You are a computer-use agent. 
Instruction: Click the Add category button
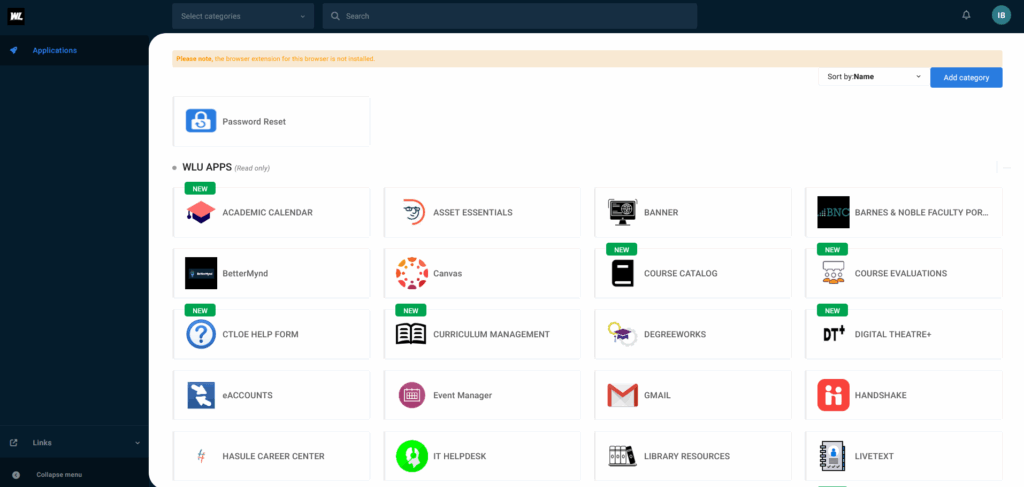point(966,77)
